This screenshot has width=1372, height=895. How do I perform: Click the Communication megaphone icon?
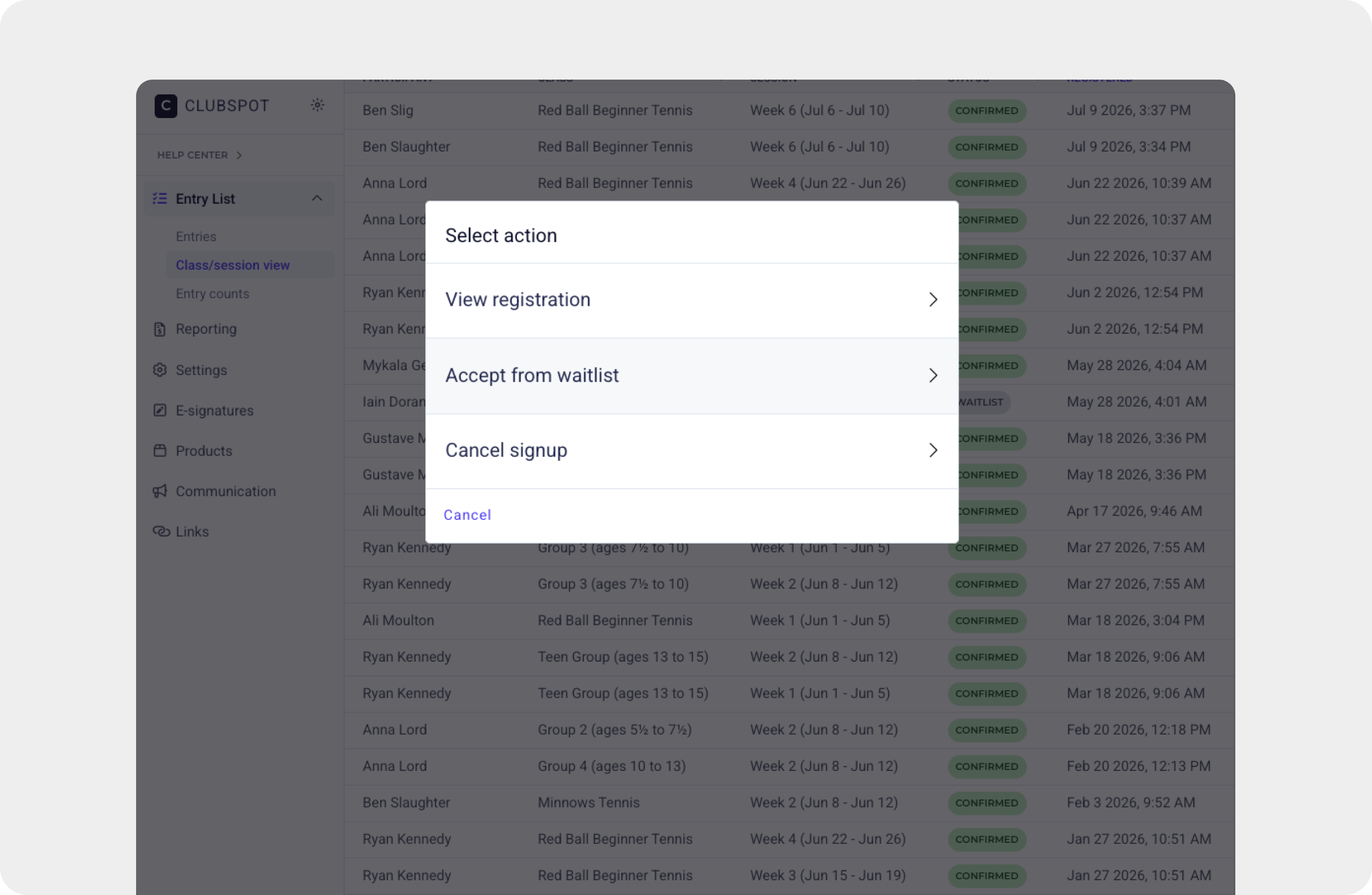160,491
